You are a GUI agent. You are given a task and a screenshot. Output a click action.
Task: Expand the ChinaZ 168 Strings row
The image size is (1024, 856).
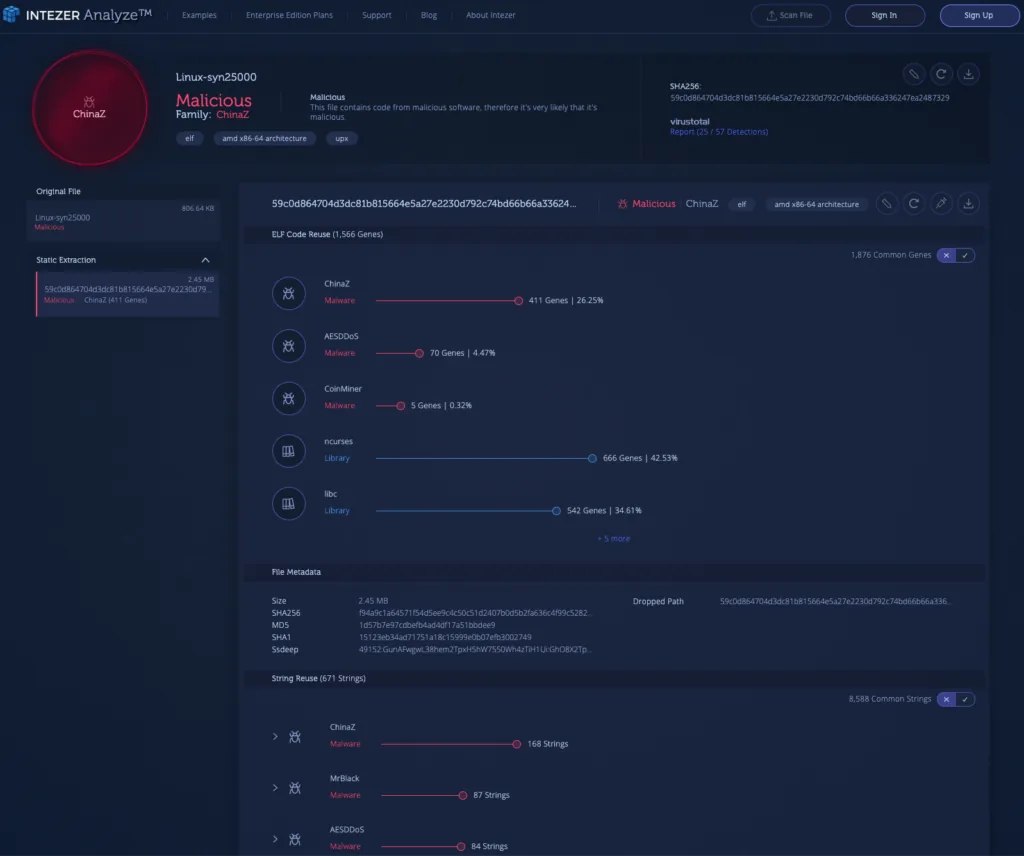coord(275,737)
